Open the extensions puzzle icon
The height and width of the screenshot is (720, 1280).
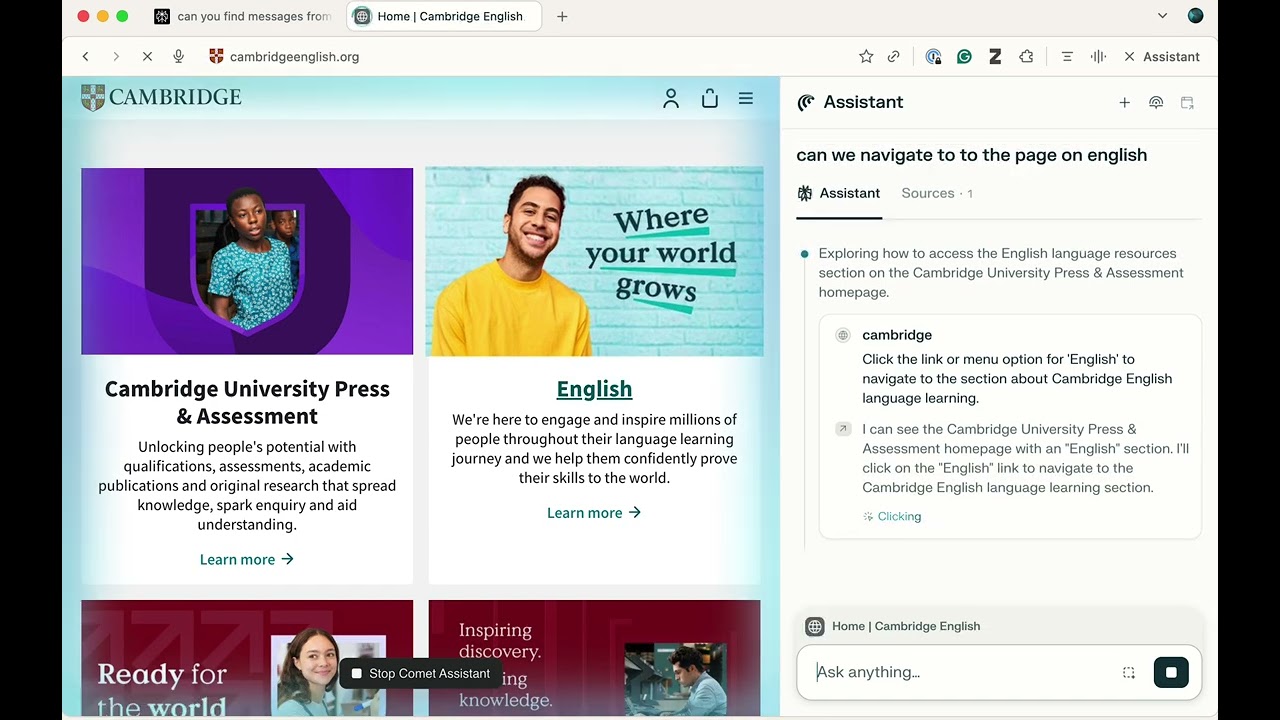pyautogui.click(x=1026, y=57)
